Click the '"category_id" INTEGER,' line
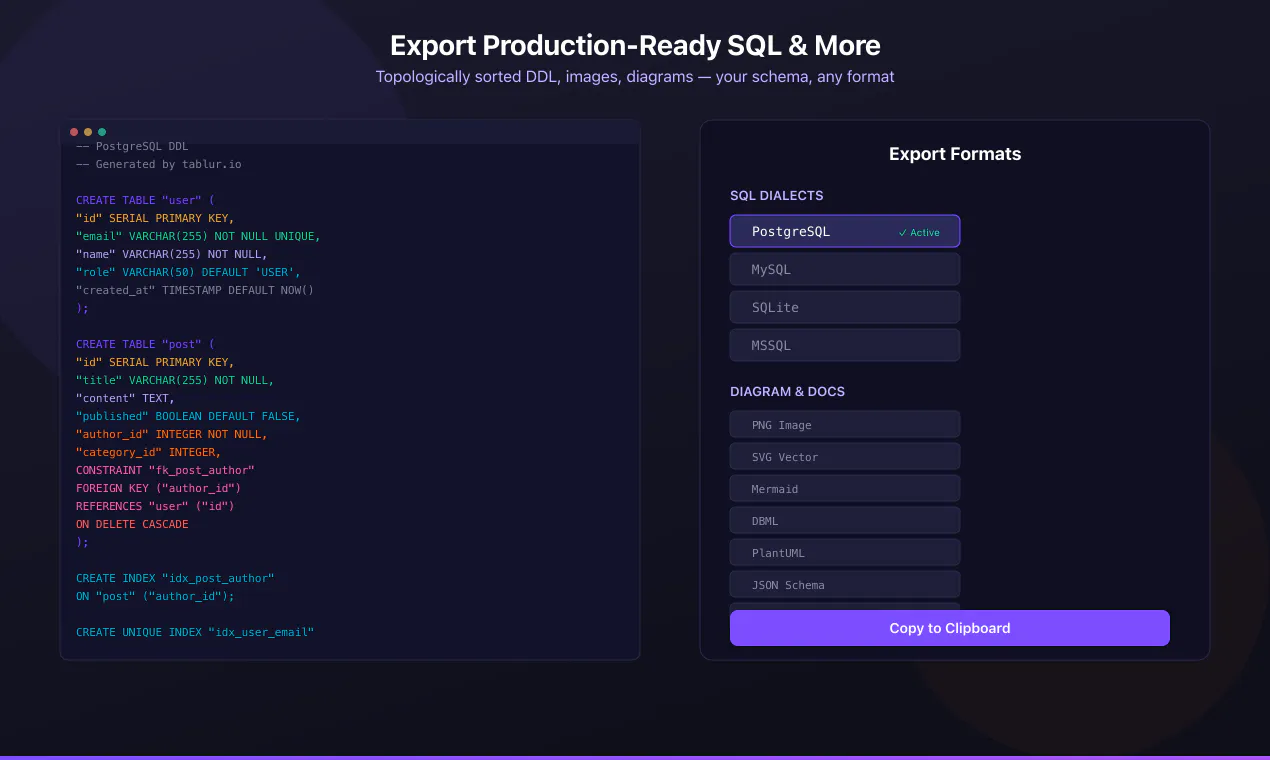This screenshot has width=1270, height=760. click(149, 452)
